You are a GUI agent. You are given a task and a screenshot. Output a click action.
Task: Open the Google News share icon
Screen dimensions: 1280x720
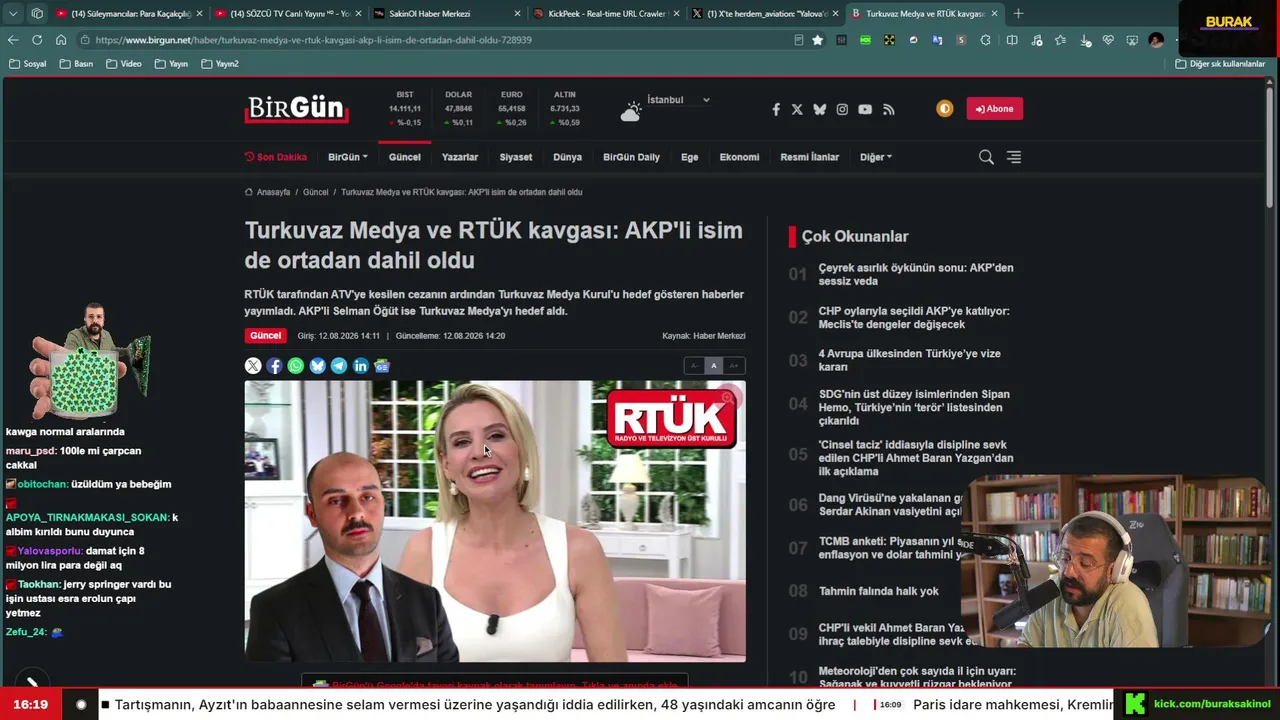[382, 366]
